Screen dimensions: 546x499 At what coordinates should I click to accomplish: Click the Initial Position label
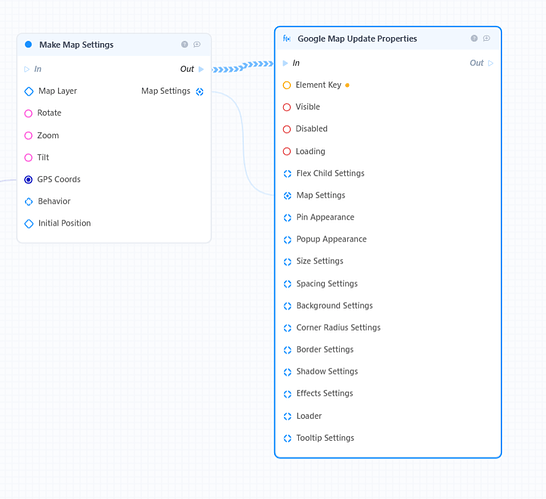(64, 223)
